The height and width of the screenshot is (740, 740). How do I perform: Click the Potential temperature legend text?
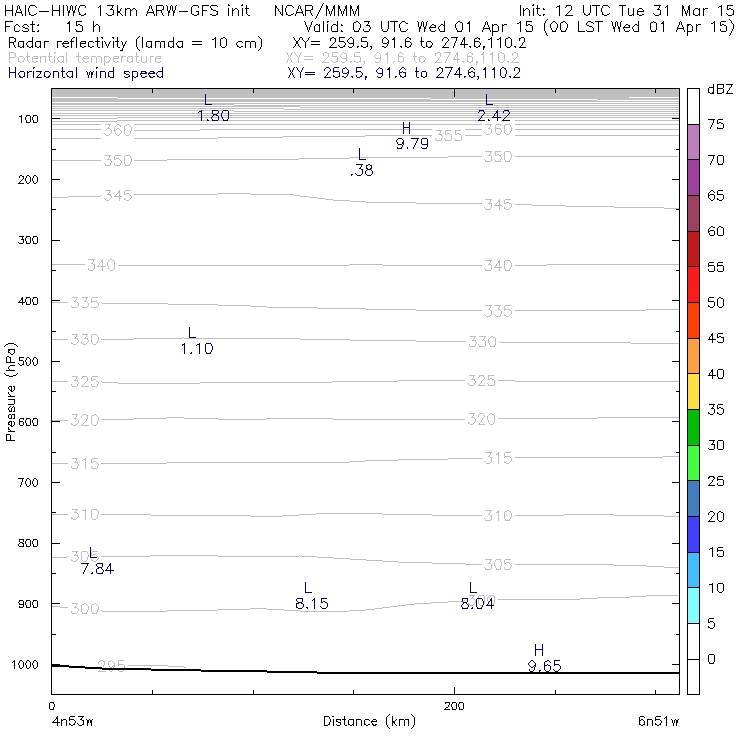(85, 58)
